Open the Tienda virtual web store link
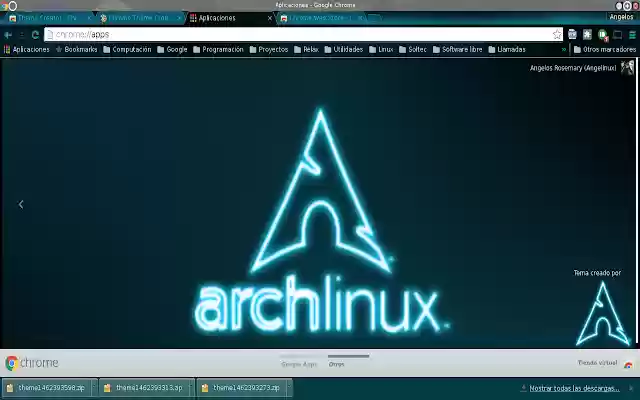 pyautogui.click(x=605, y=363)
